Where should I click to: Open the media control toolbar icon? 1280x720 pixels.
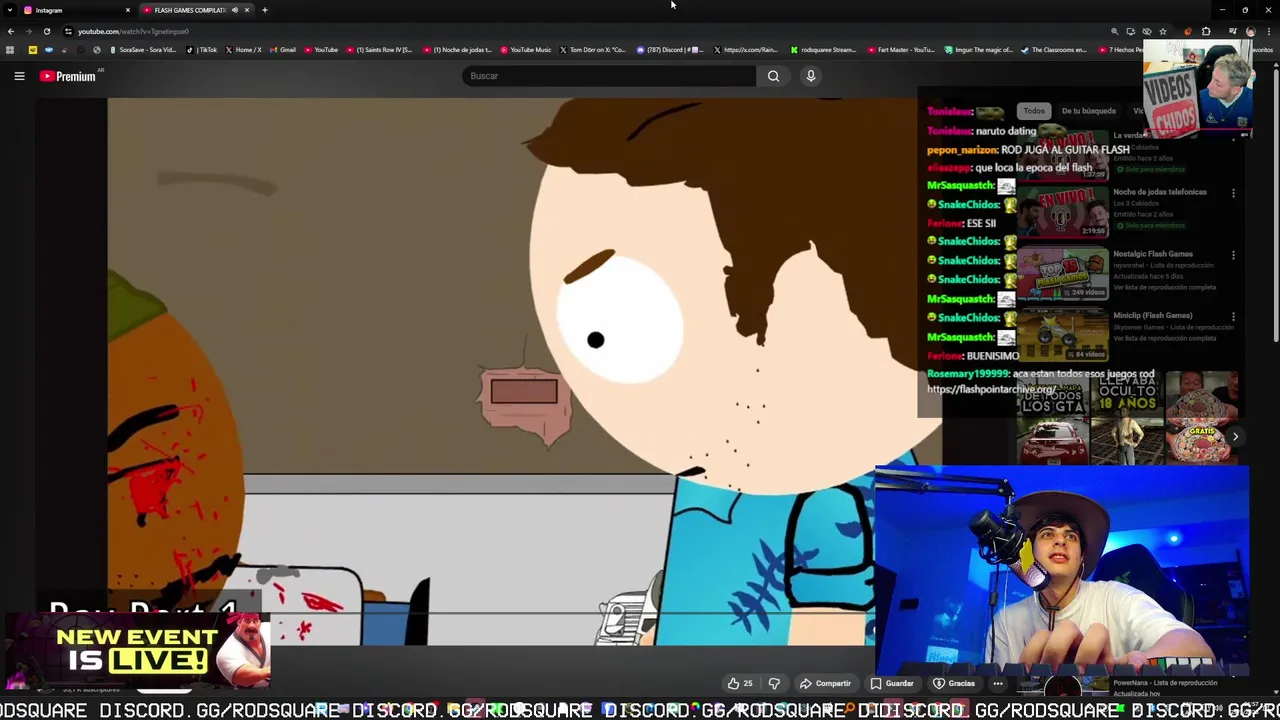point(1232,31)
